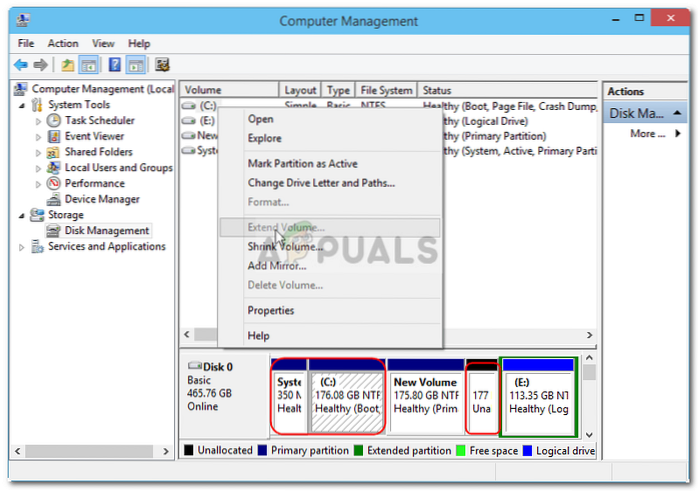Click the Performance icon in the tree
The height and width of the screenshot is (491, 698).
(54, 183)
